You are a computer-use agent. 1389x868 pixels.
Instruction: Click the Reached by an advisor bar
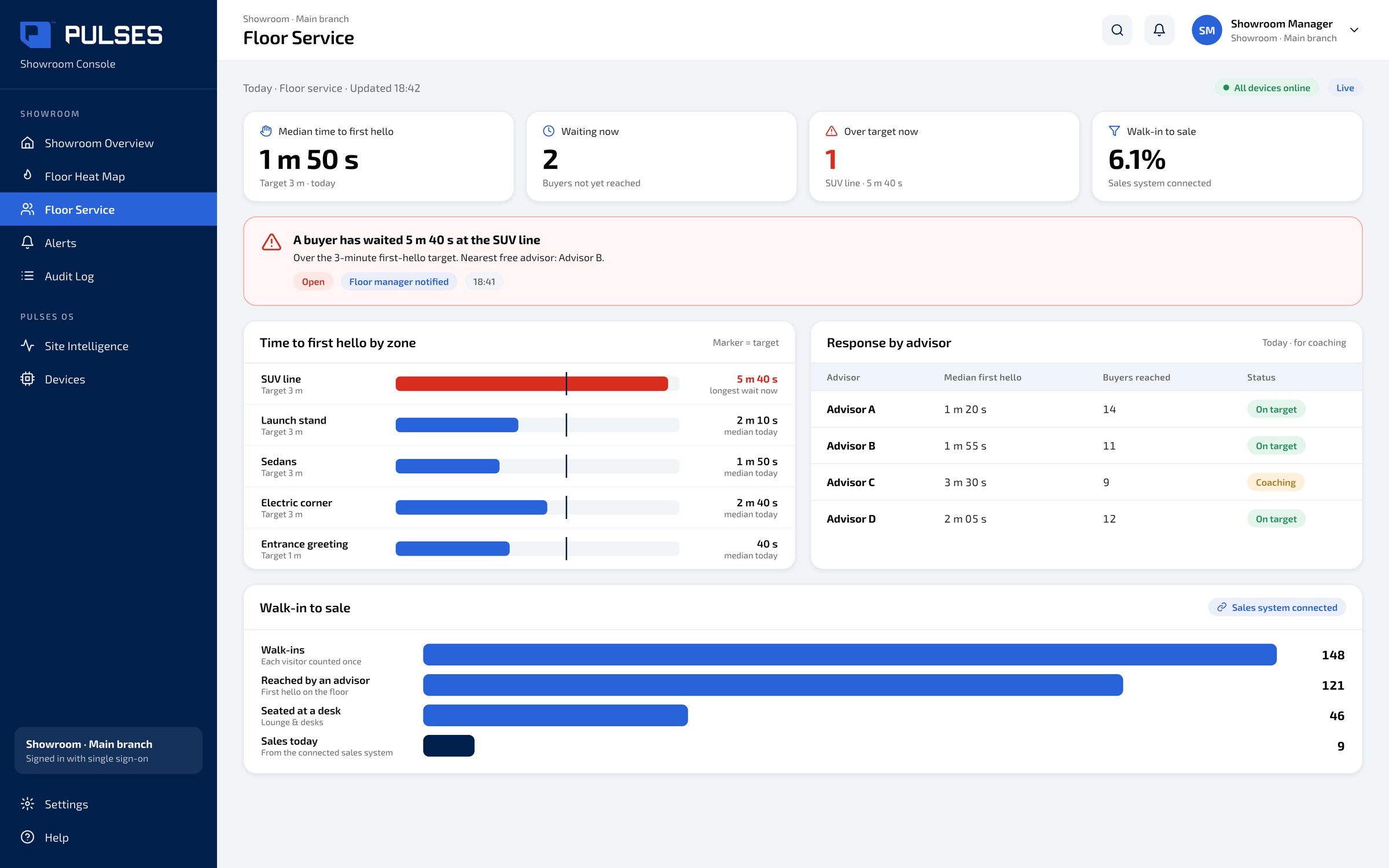pyautogui.click(x=773, y=685)
